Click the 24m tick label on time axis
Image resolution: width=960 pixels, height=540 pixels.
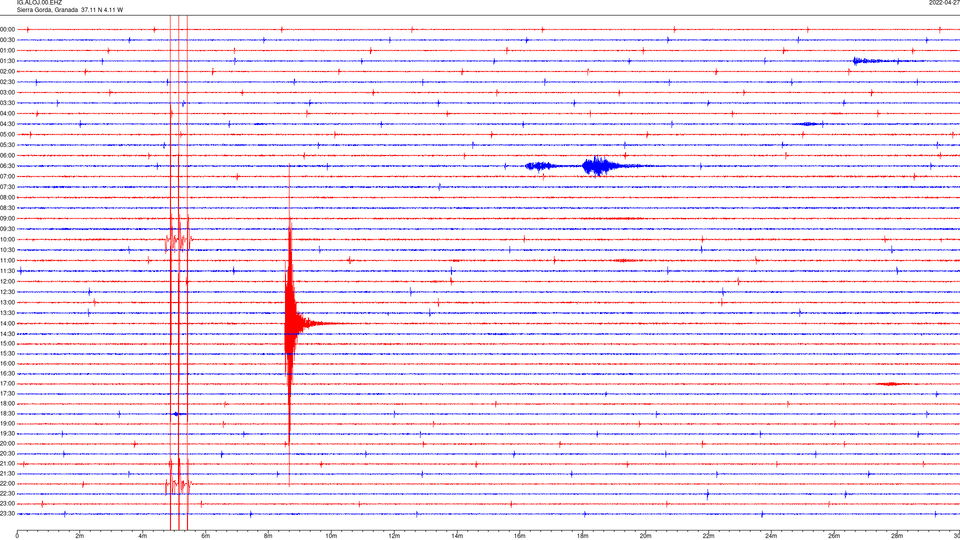[x=771, y=536]
